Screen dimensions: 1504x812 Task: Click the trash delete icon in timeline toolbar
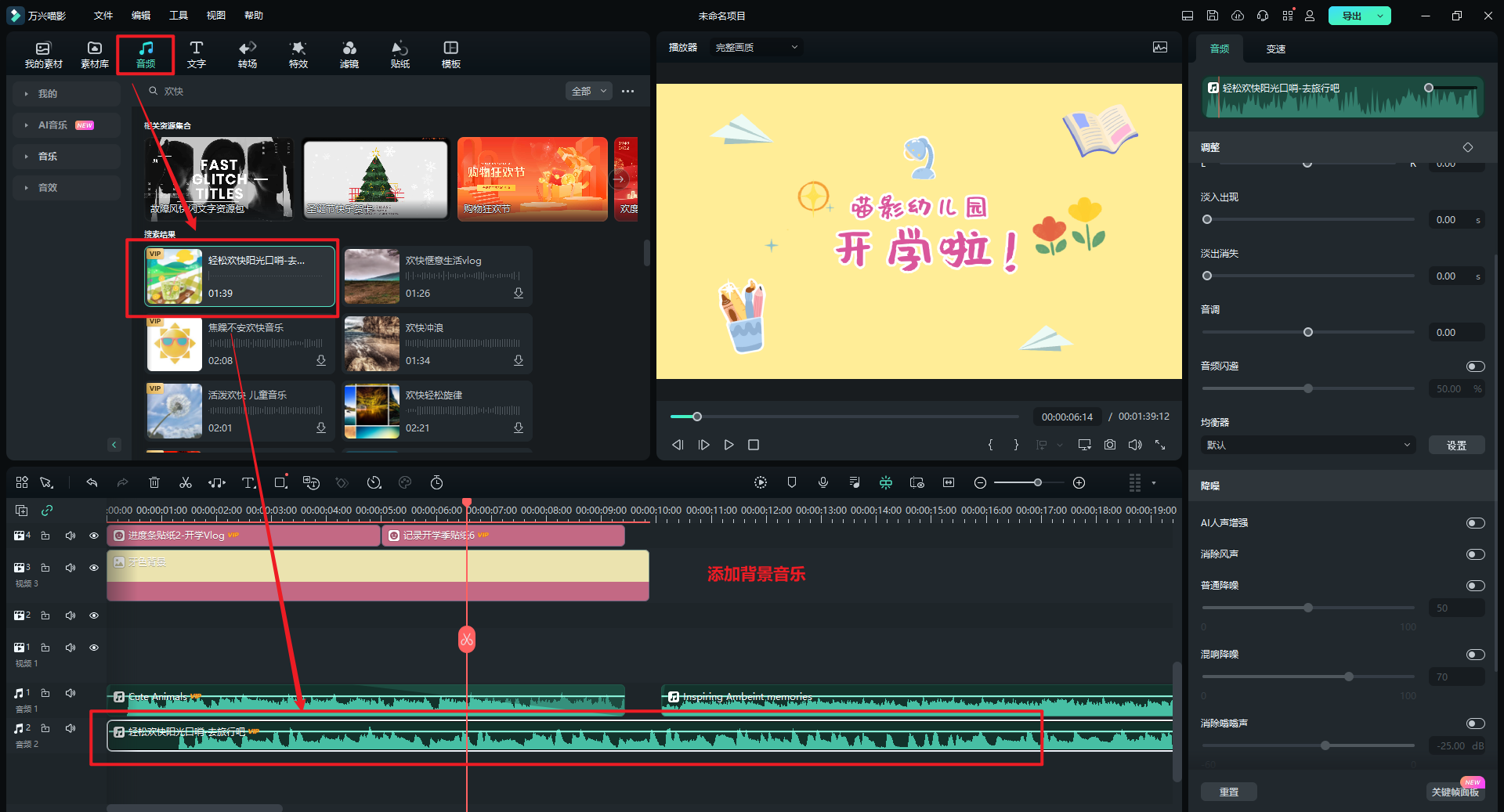pos(154,482)
